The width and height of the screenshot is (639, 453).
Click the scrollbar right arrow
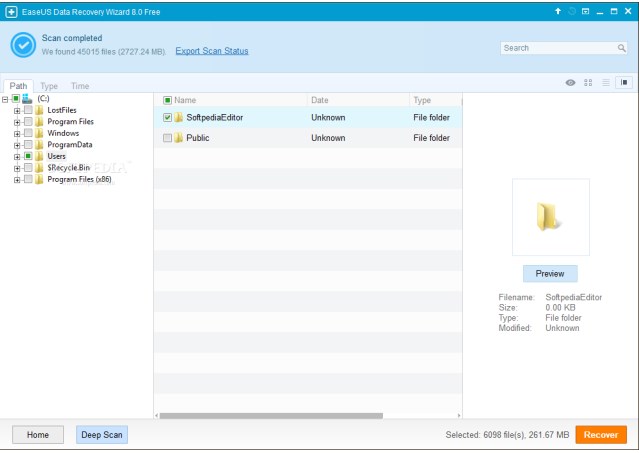pyautogui.click(x=459, y=416)
